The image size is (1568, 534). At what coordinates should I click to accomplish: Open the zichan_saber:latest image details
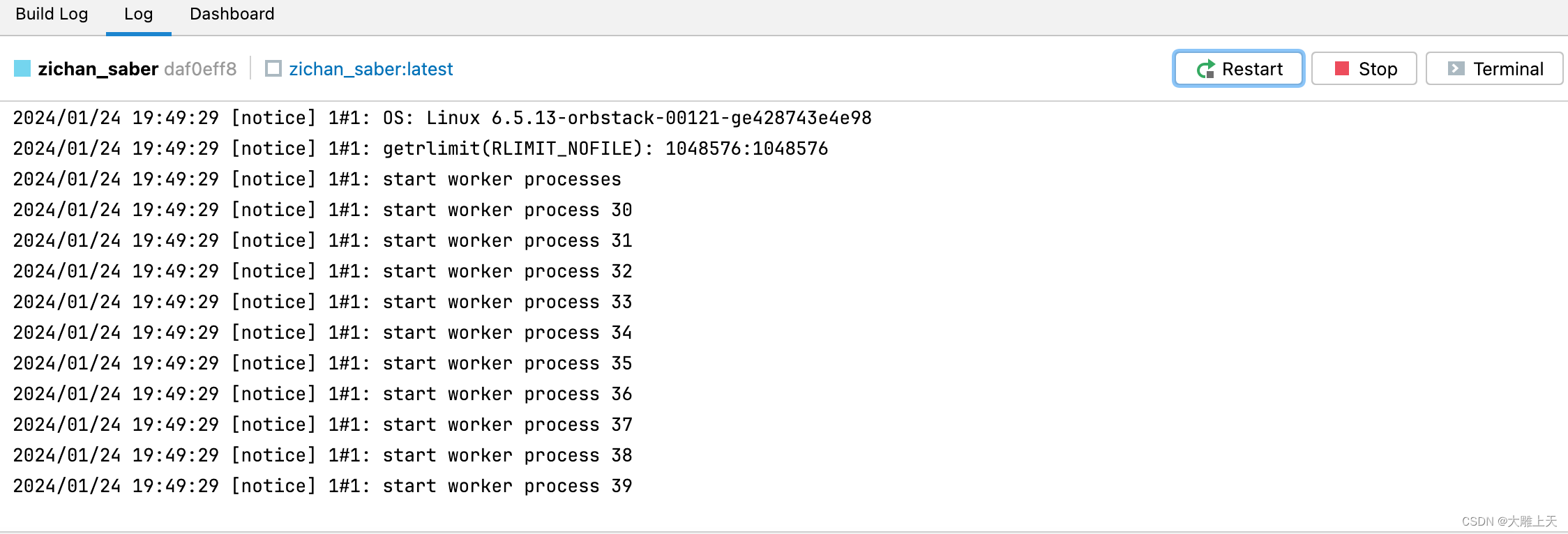pos(370,69)
